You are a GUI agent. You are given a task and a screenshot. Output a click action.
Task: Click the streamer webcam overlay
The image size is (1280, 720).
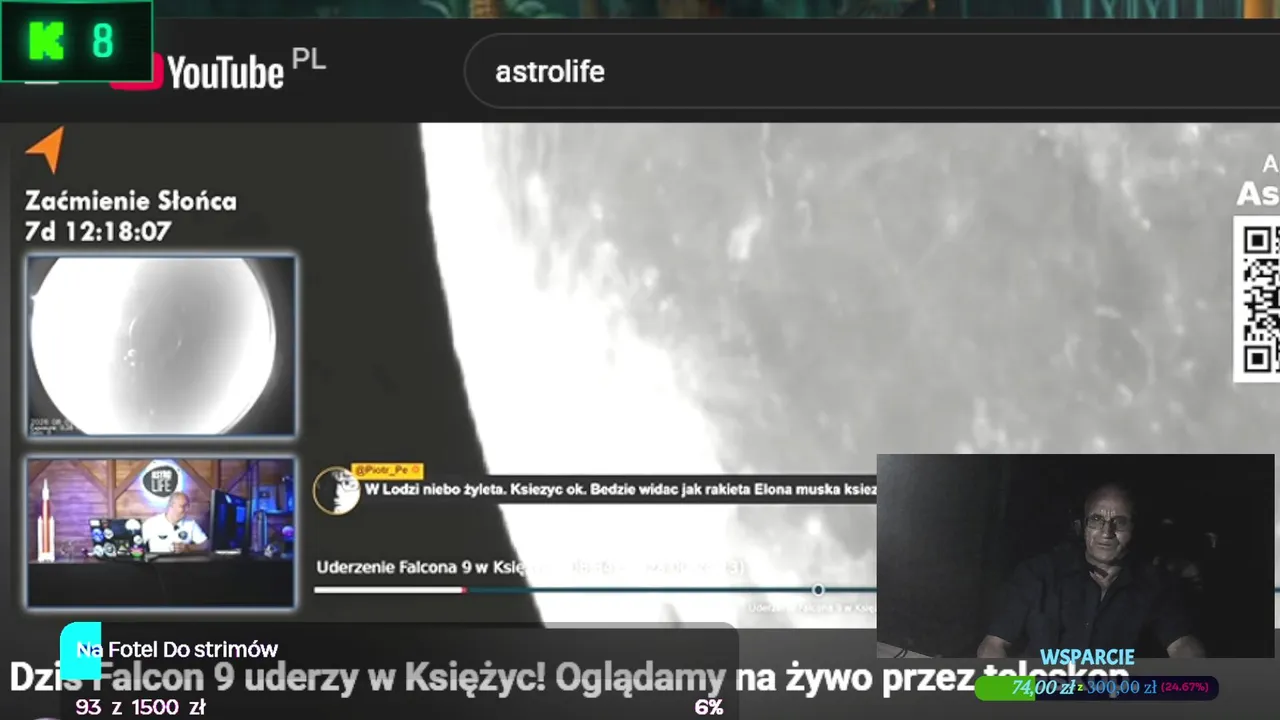pos(1075,556)
